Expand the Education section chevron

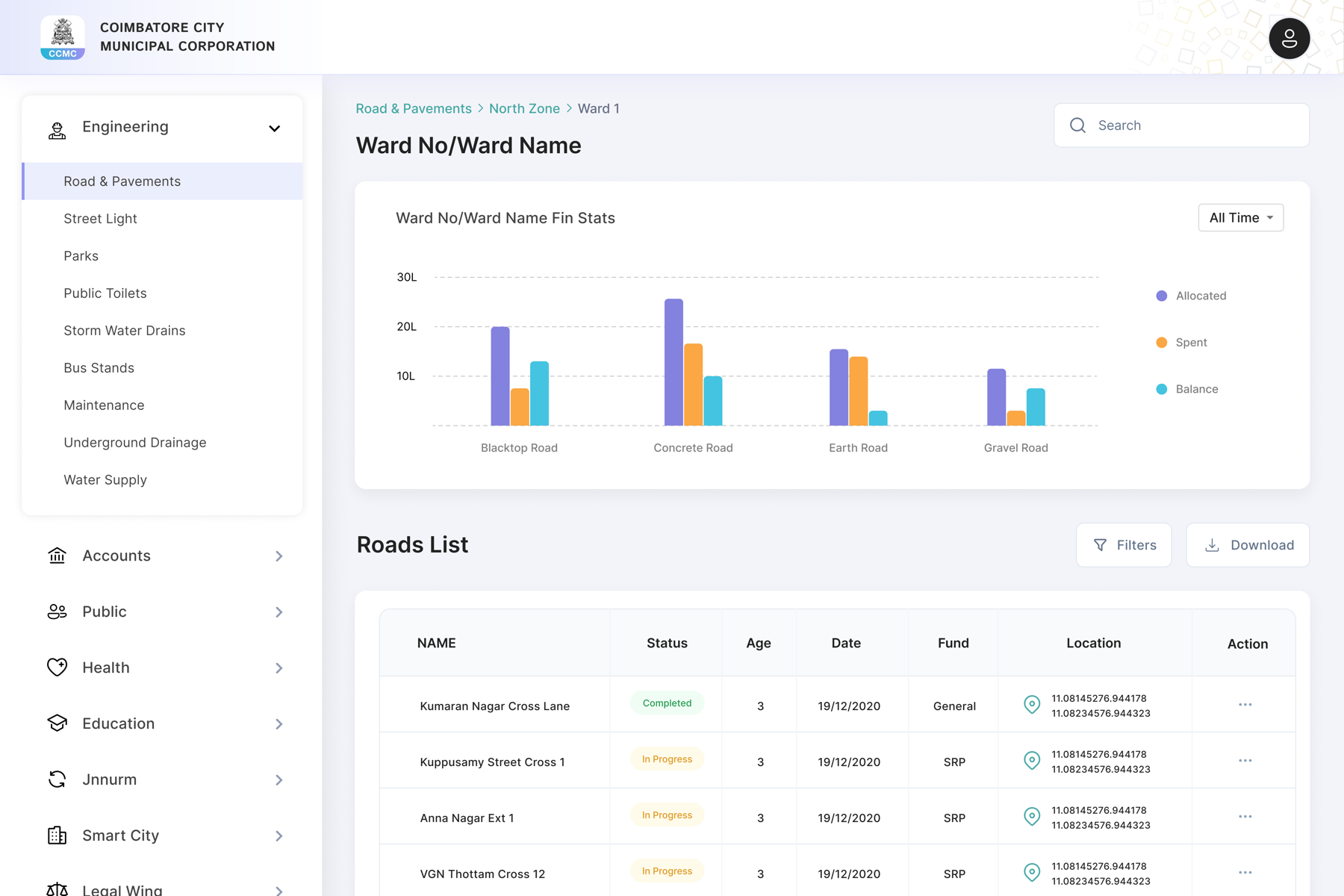click(279, 724)
